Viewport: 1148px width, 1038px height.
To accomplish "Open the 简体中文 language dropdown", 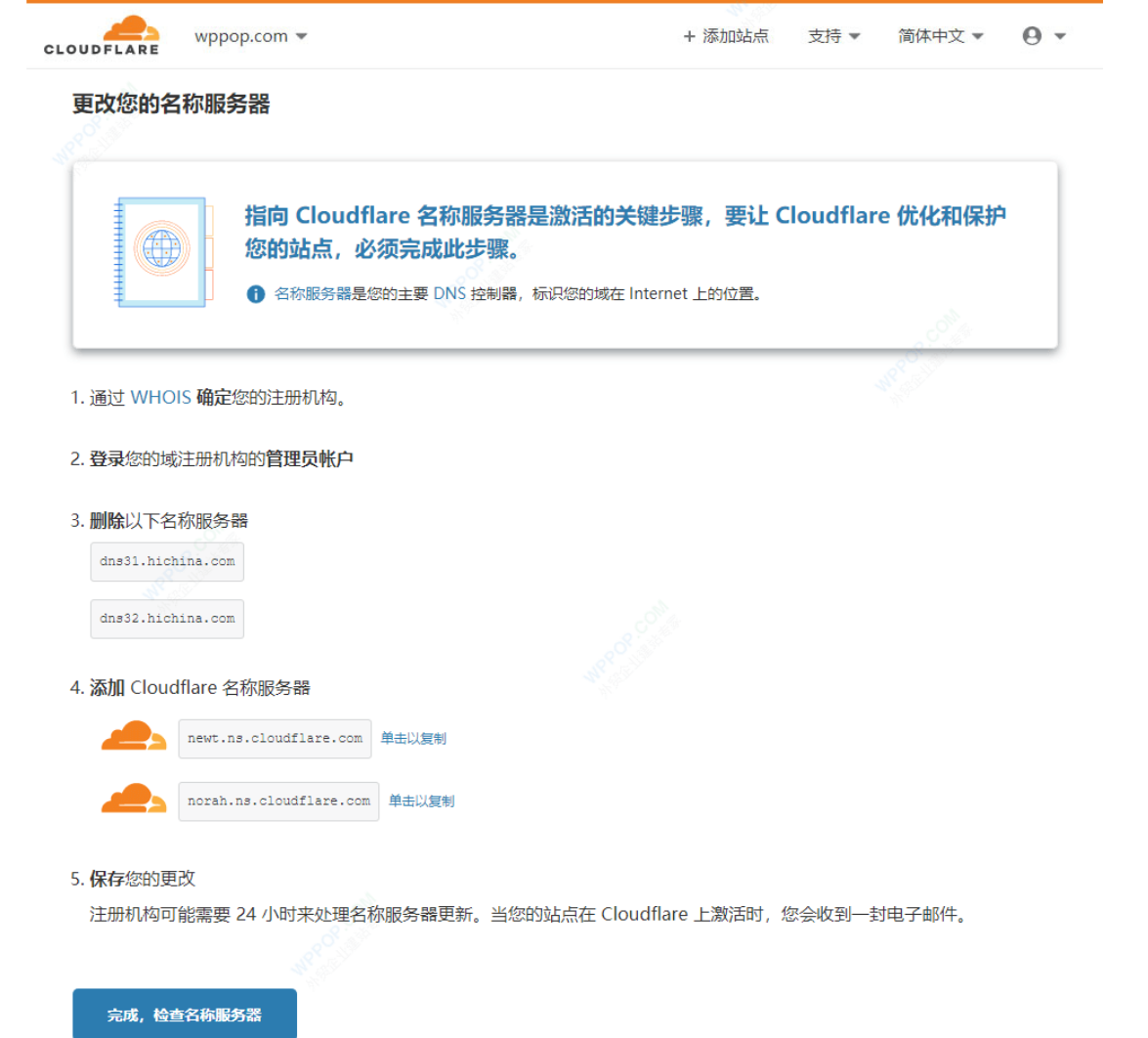I will point(940,36).
